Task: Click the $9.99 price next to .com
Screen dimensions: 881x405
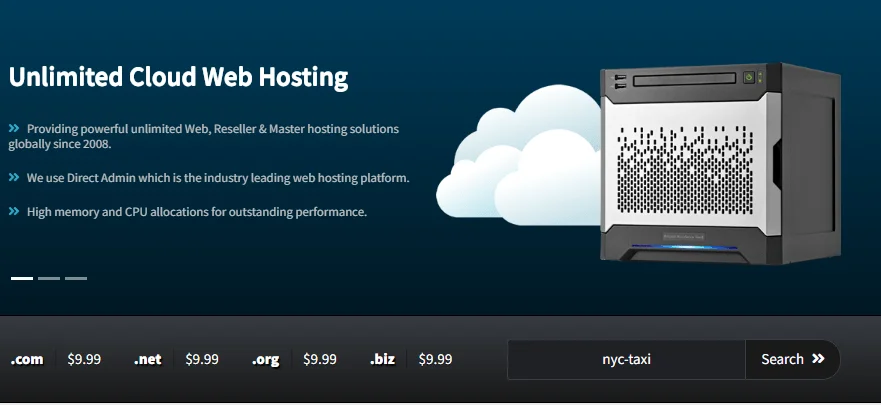Action: 84,359
